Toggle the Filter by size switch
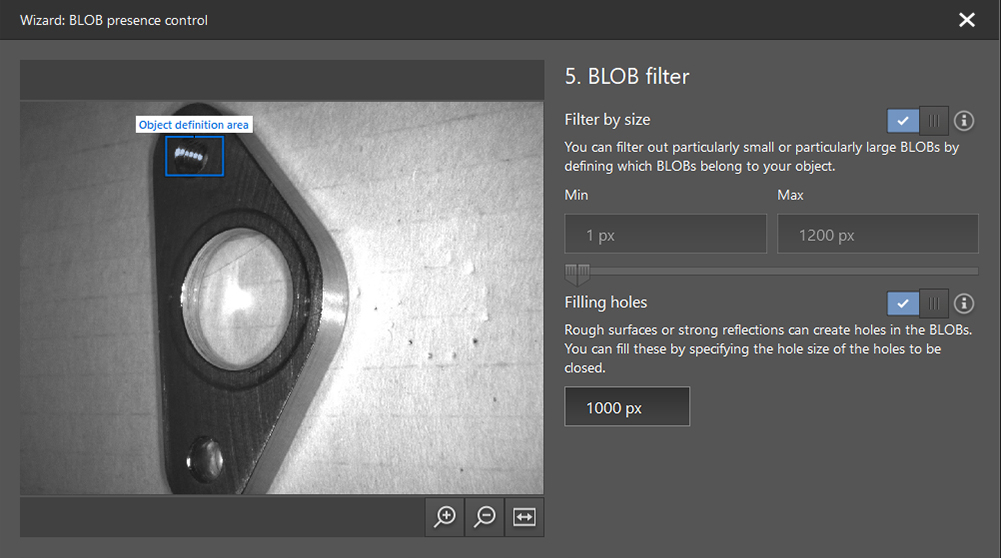The width and height of the screenshot is (1001, 558). [x=917, y=120]
